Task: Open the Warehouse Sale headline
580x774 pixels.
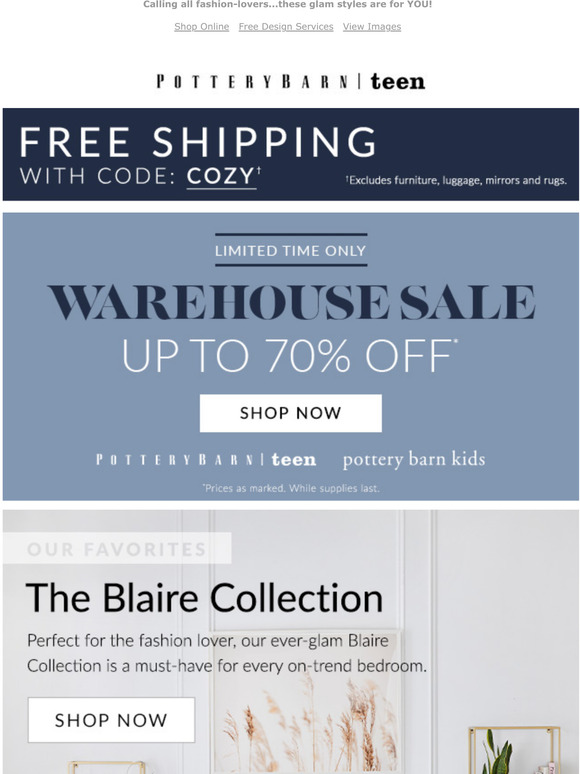Action: (x=291, y=302)
